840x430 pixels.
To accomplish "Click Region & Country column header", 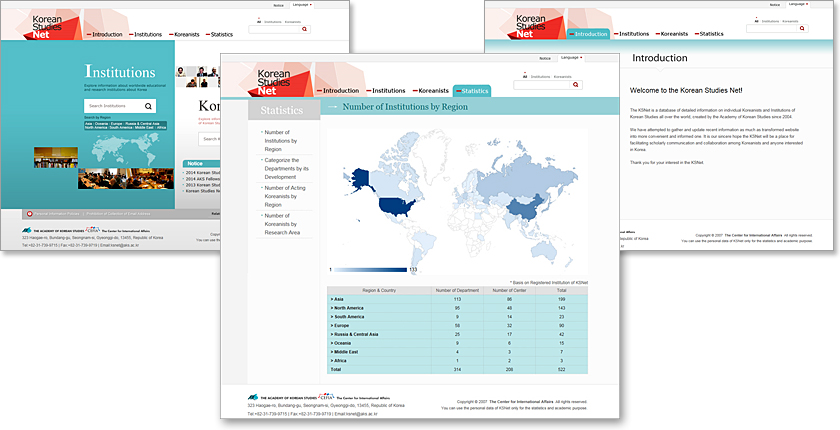I will (379, 290).
